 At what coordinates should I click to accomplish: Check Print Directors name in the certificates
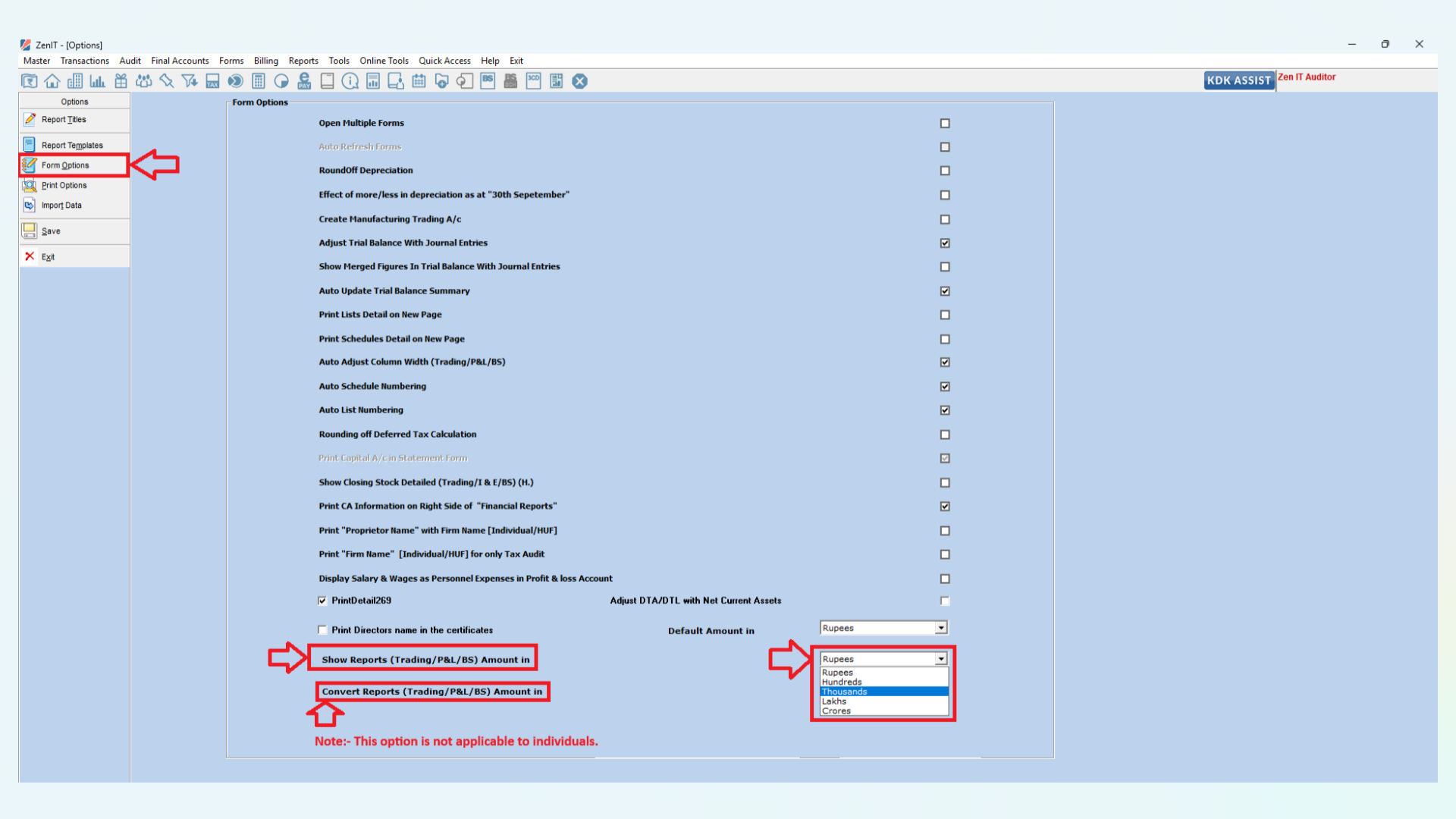click(x=322, y=629)
